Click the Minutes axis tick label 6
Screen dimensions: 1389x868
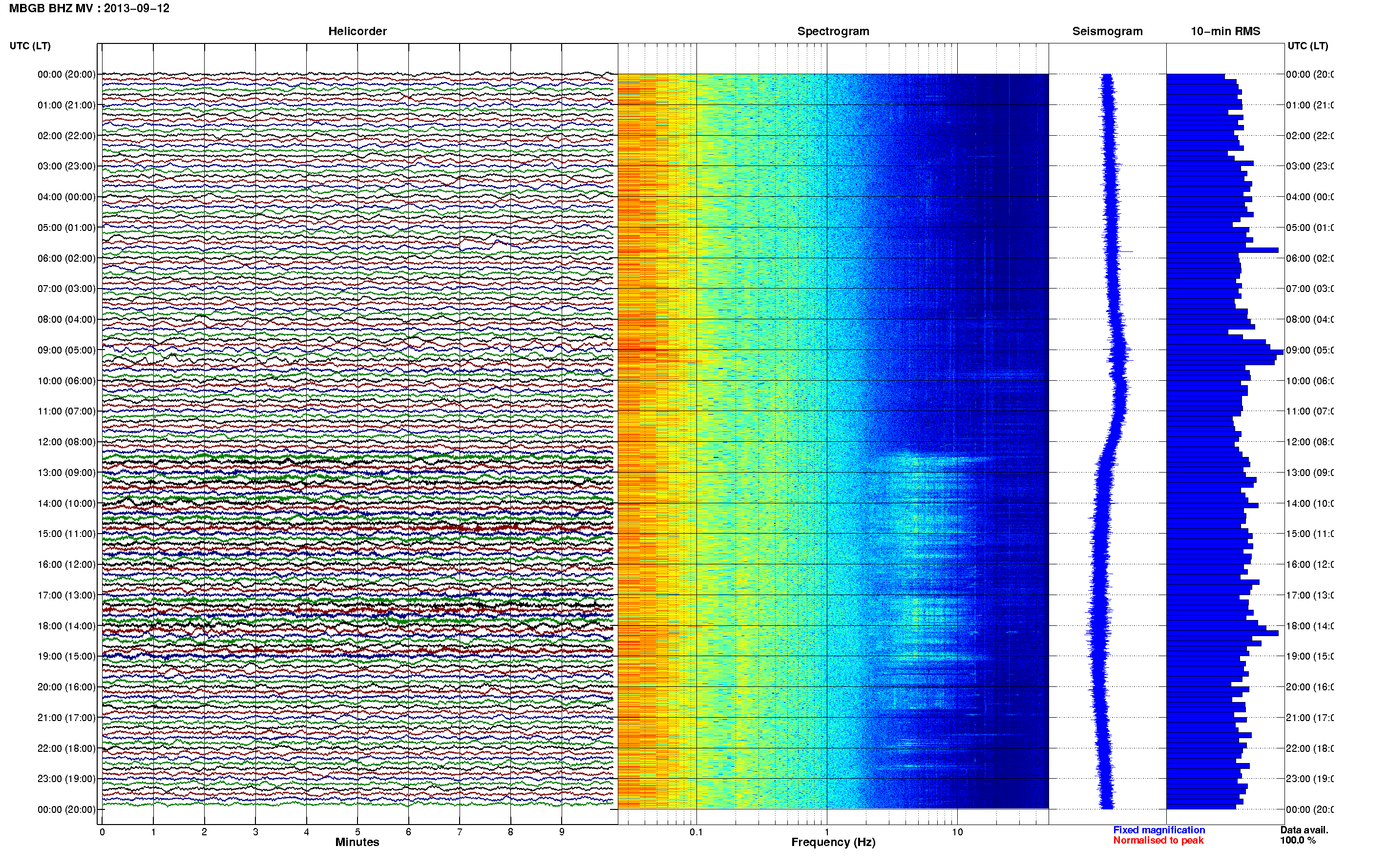pos(408,832)
